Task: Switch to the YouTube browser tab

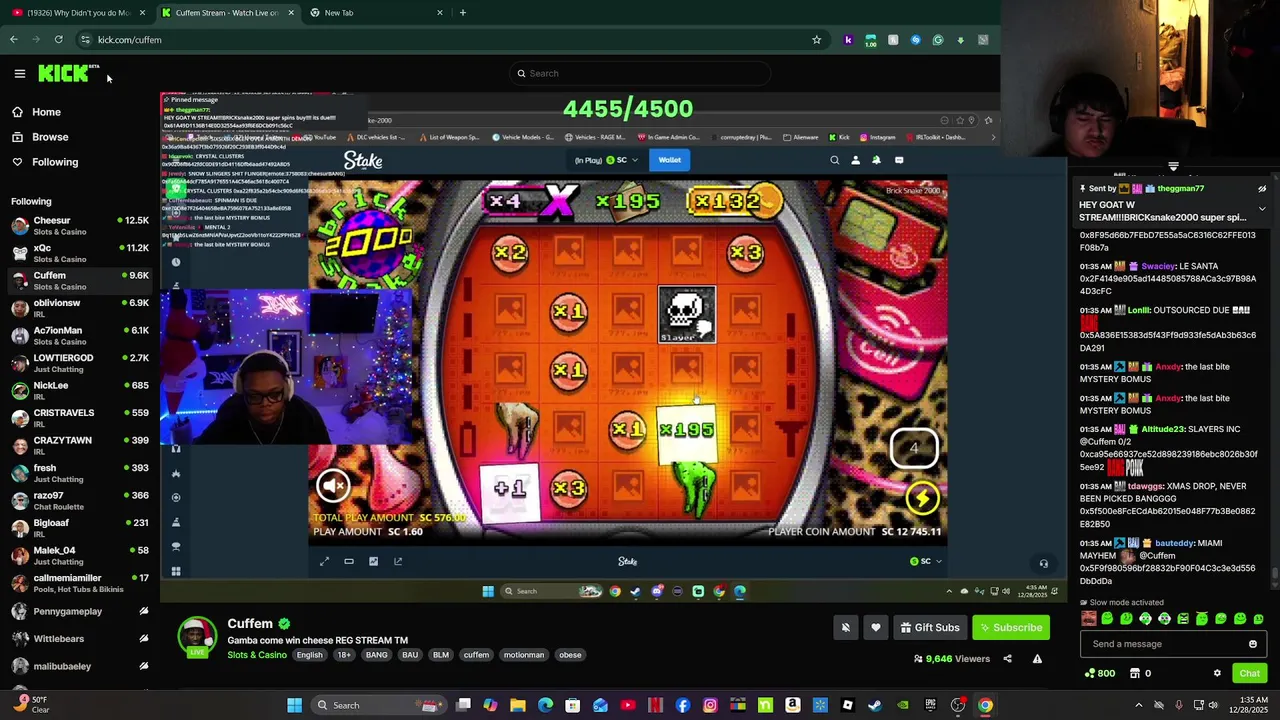Action: pos(78,13)
